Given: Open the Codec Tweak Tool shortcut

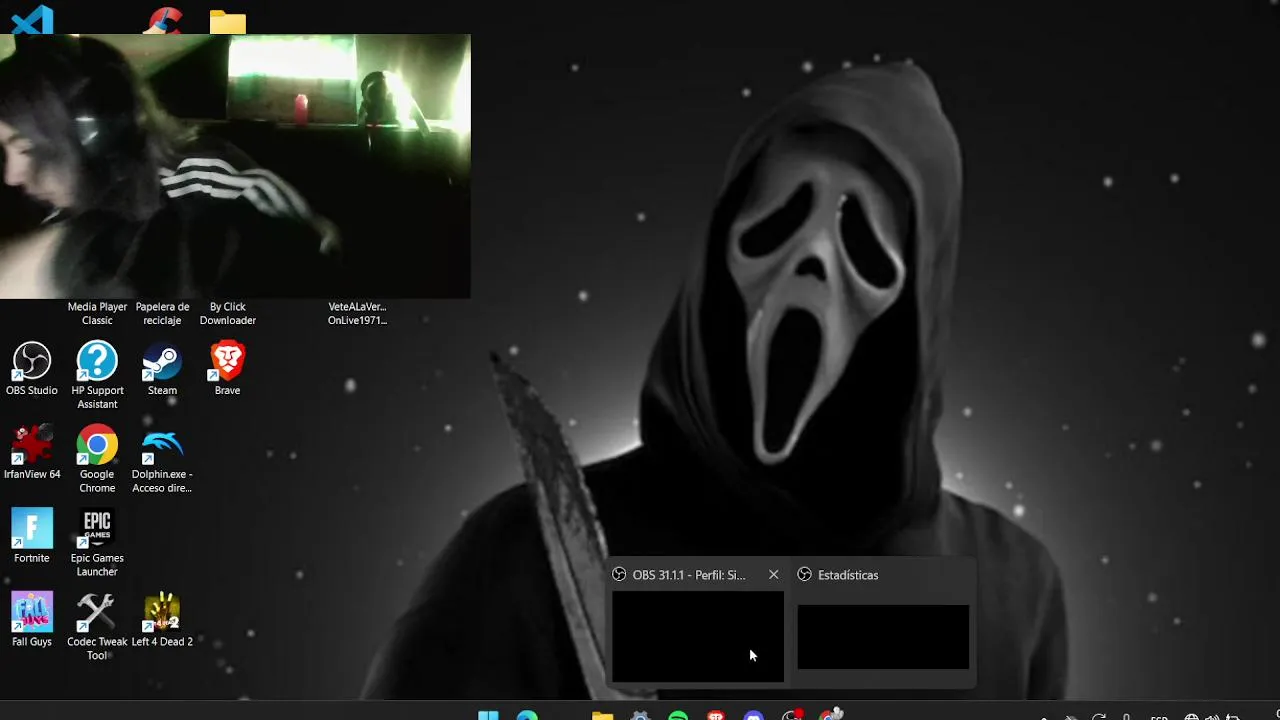Looking at the screenshot, I should 97,627.
